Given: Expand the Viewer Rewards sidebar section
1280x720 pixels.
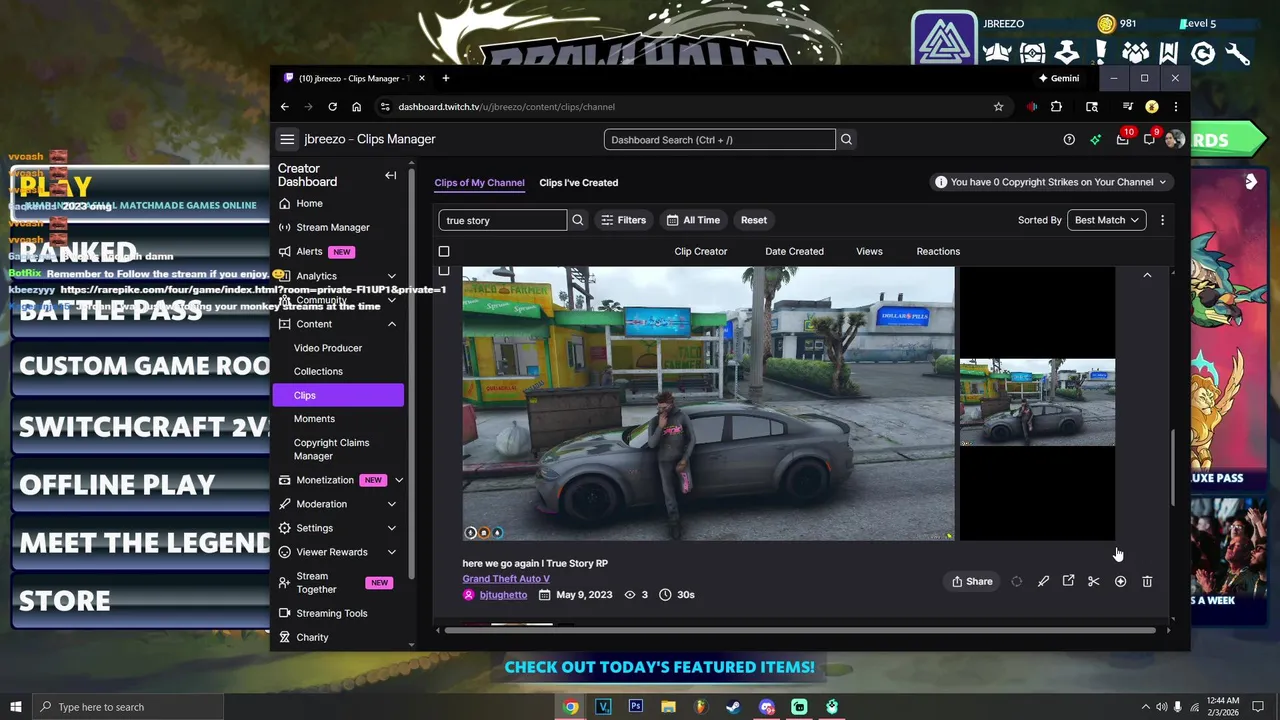Looking at the screenshot, I should tap(391, 552).
